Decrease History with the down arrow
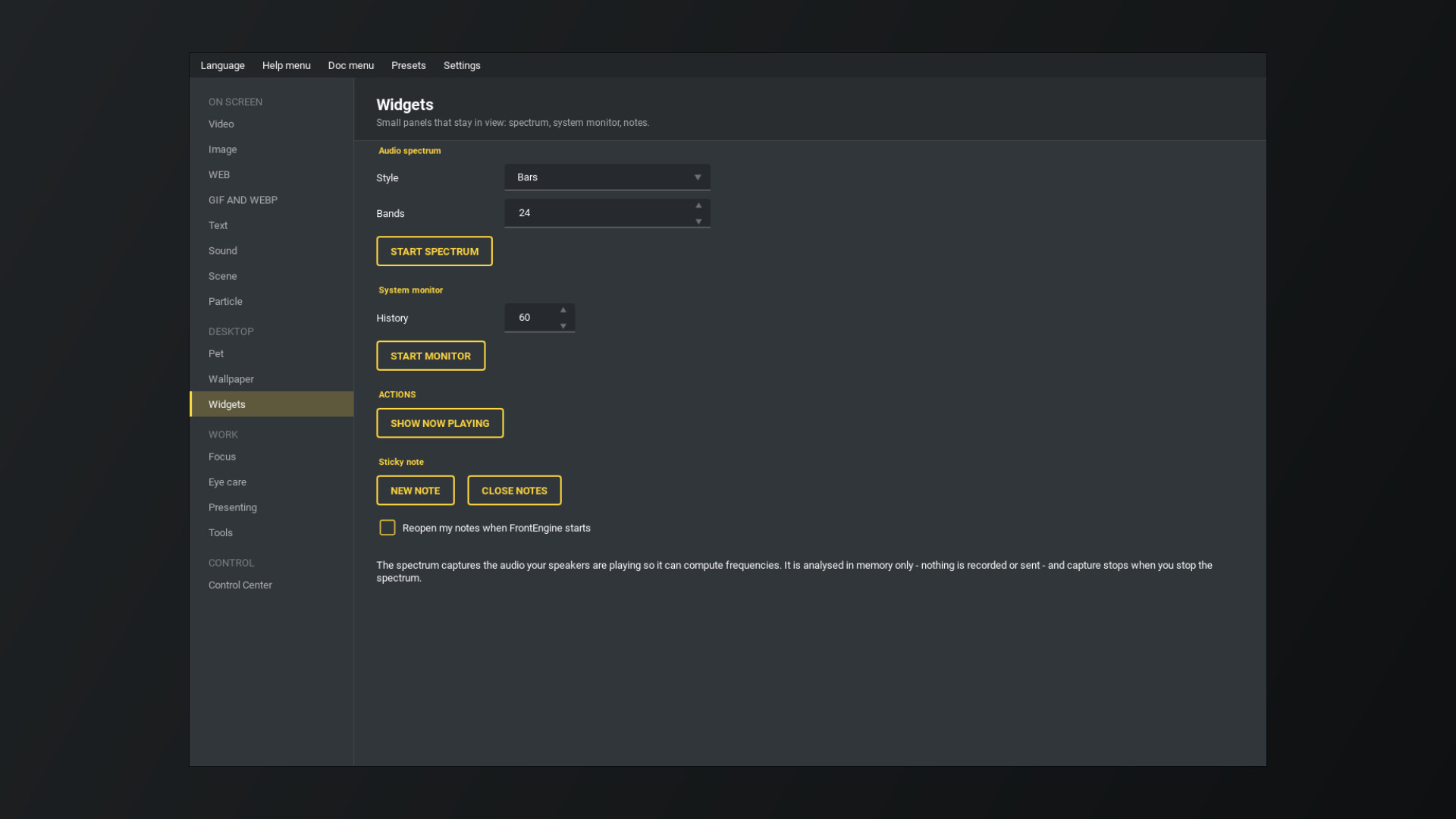Screen dimensions: 1456x819 tap(563, 326)
